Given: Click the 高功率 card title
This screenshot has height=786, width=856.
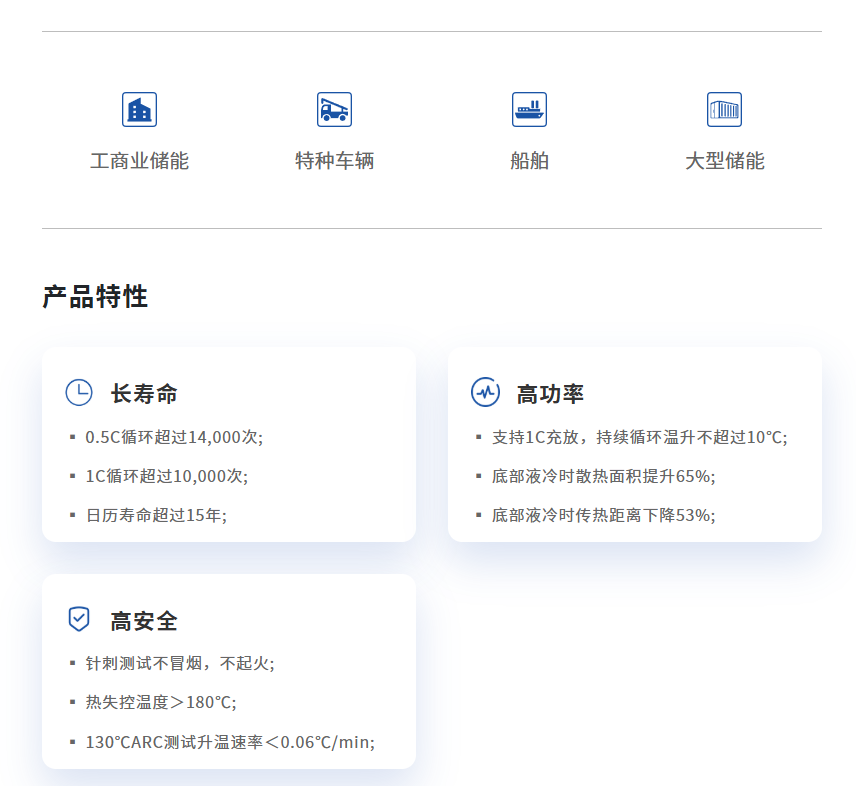Looking at the screenshot, I should tap(550, 394).
